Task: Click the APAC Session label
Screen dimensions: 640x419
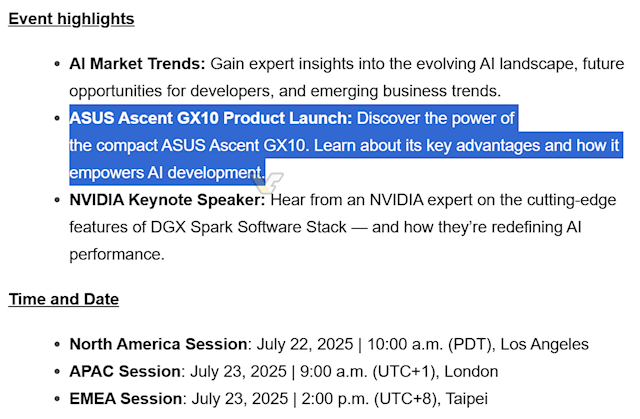Action: pos(125,371)
